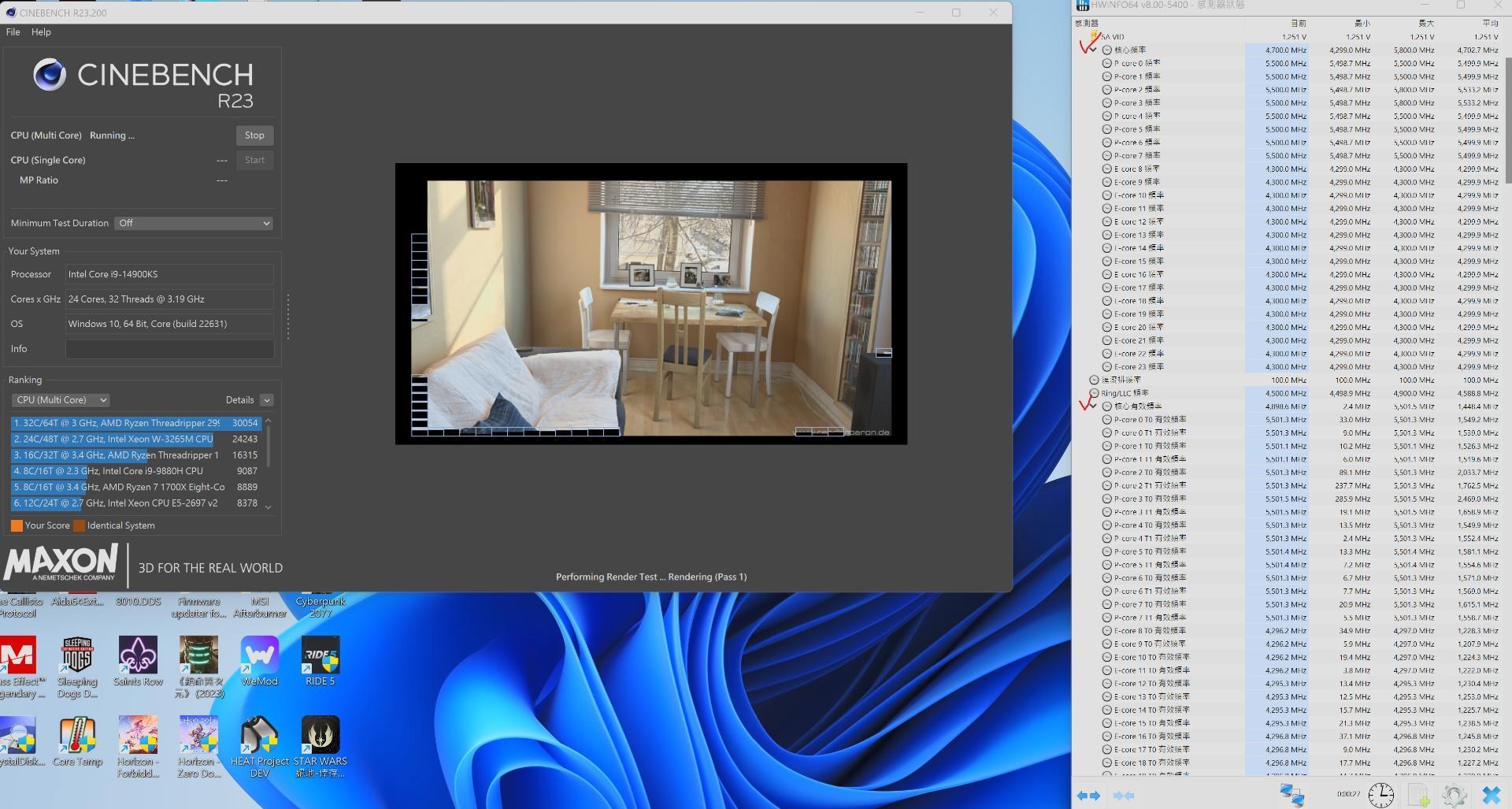
Task: Click the blue expand-columns arrows icon in HWiNFO
Action: (x=1088, y=796)
